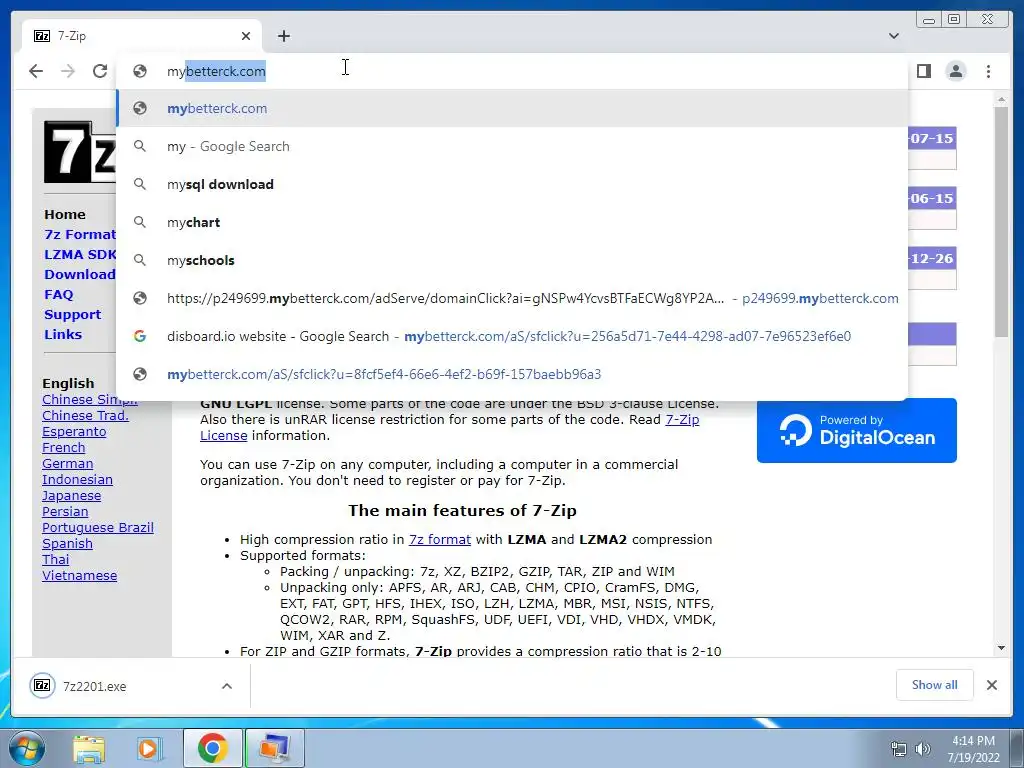Switch language to Thai
The height and width of the screenshot is (768, 1024).
(x=56, y=560)
